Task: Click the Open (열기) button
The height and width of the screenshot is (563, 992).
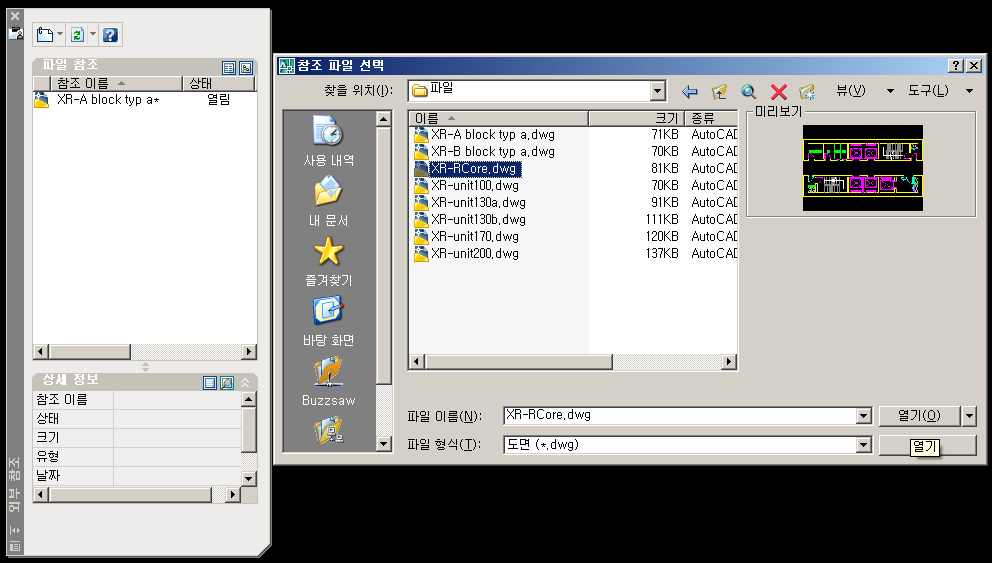Action: (x=919, y=416)
